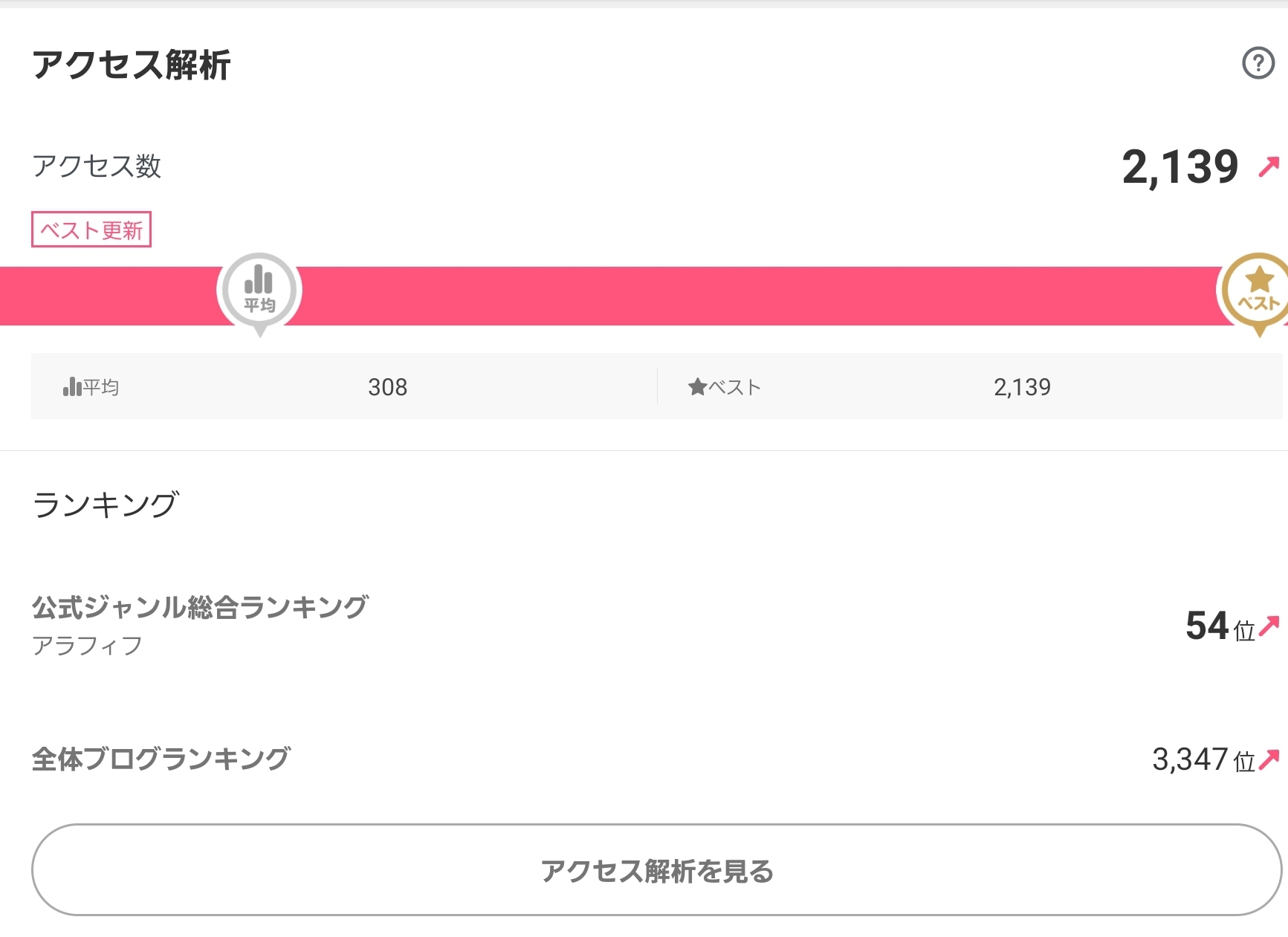
Task: Click the ベスト更新 badge
Action: [x=91, y=230]
